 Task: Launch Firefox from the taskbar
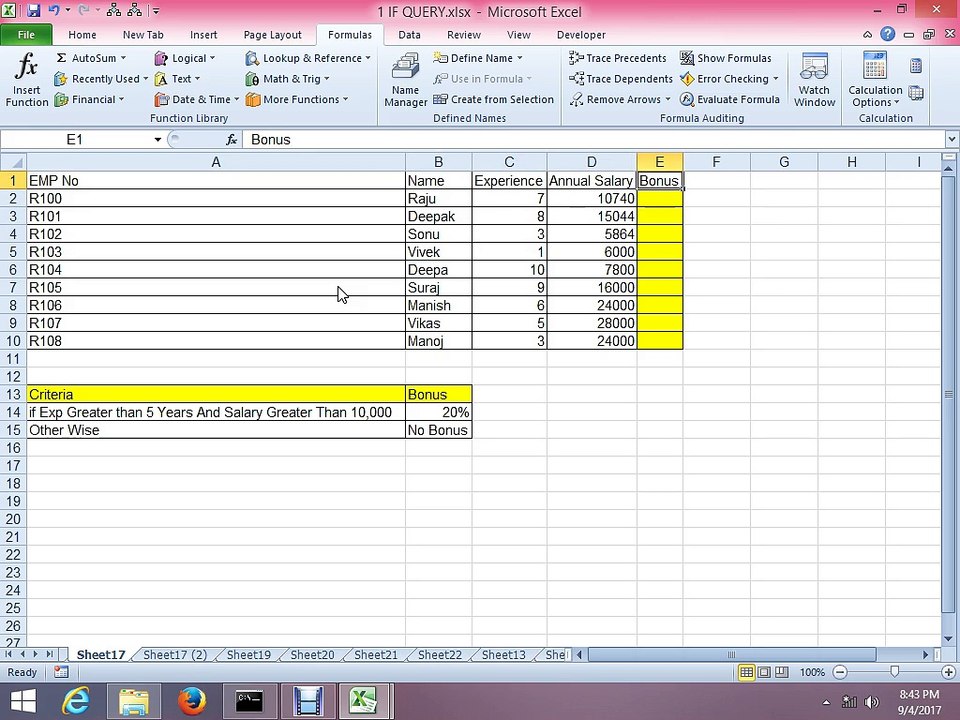click(x=192, y=701)
